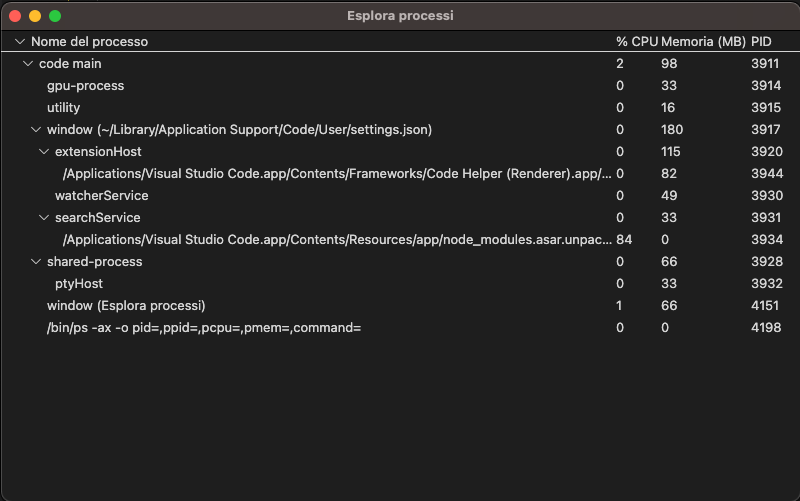800x501 pixels.
Task: Click memory value 180
Action: (672, 130)
